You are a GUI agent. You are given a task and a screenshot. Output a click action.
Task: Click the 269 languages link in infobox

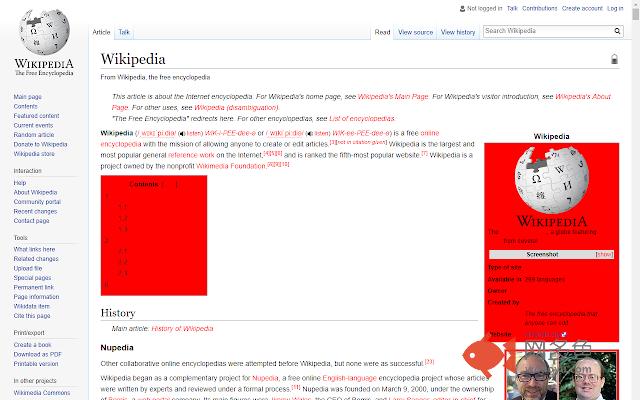point(545,280)
